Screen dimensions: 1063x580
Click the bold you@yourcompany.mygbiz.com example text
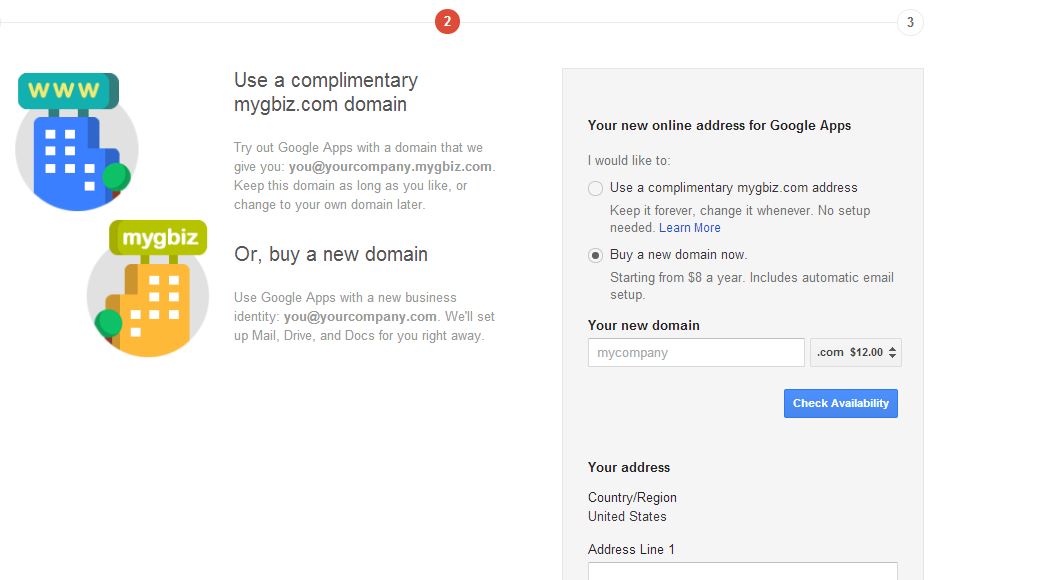pos(390,167)
